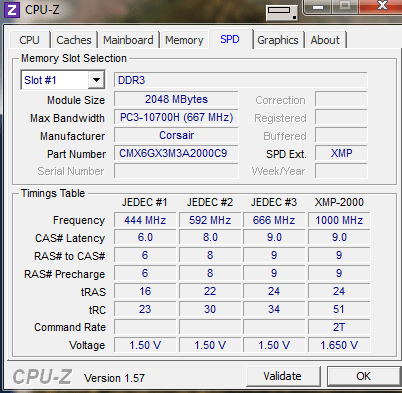Click the tRC value 34
Viewport: 402px width, 393px height.
[x=274, y=309]
